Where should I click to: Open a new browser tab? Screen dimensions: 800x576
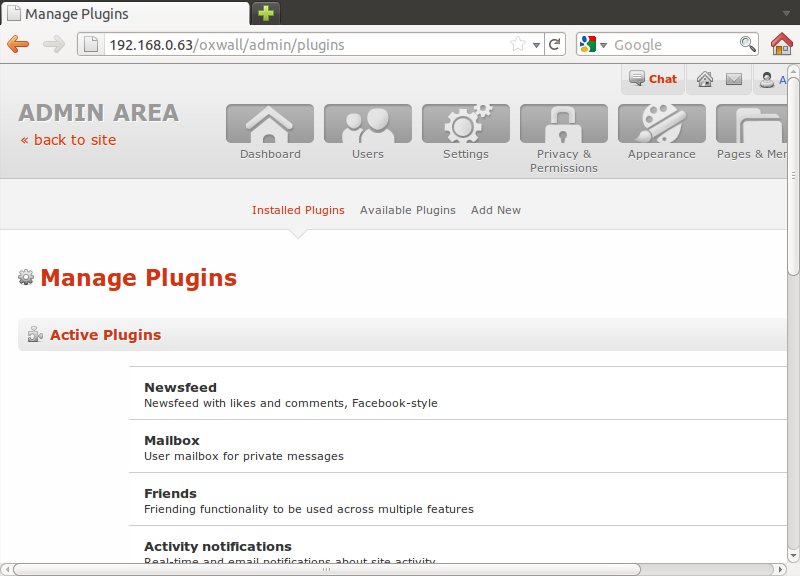coord(266,14)
